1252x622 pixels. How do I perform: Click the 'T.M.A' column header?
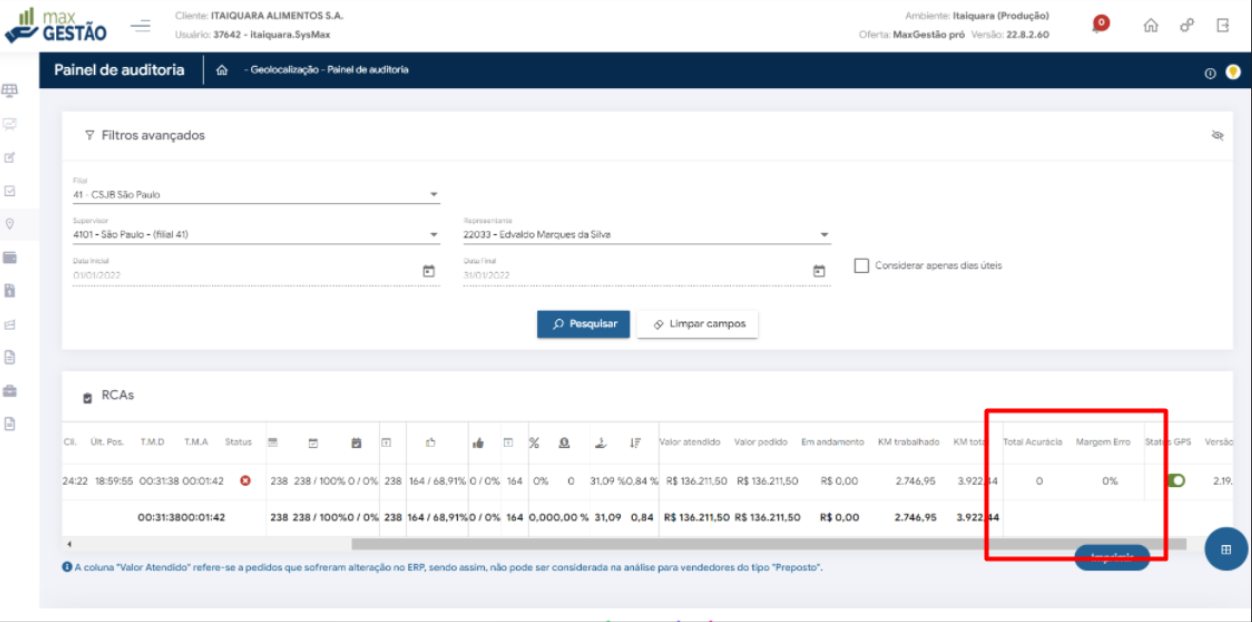click(195, 442)
